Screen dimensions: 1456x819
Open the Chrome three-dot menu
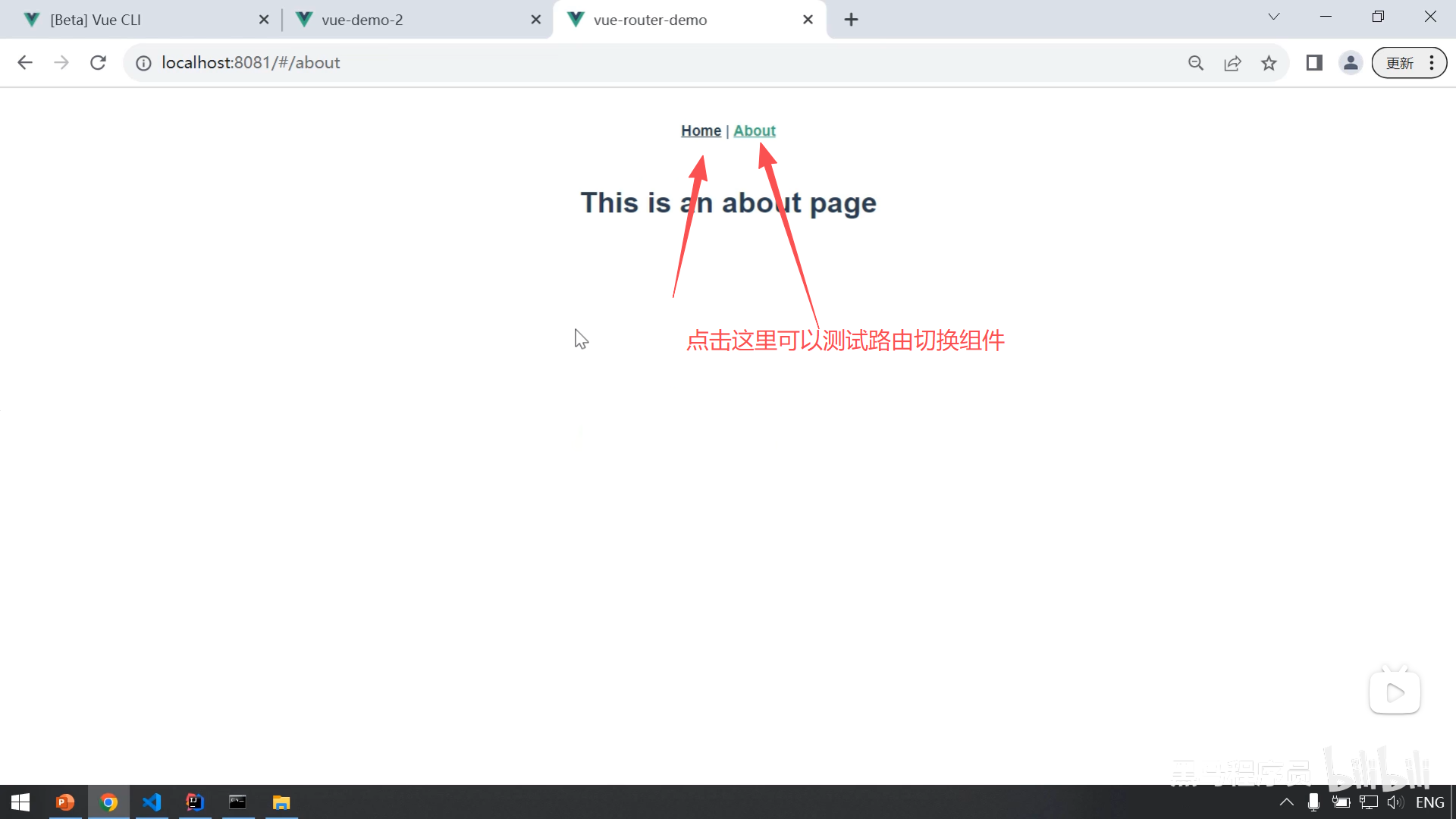point(1432,63)
